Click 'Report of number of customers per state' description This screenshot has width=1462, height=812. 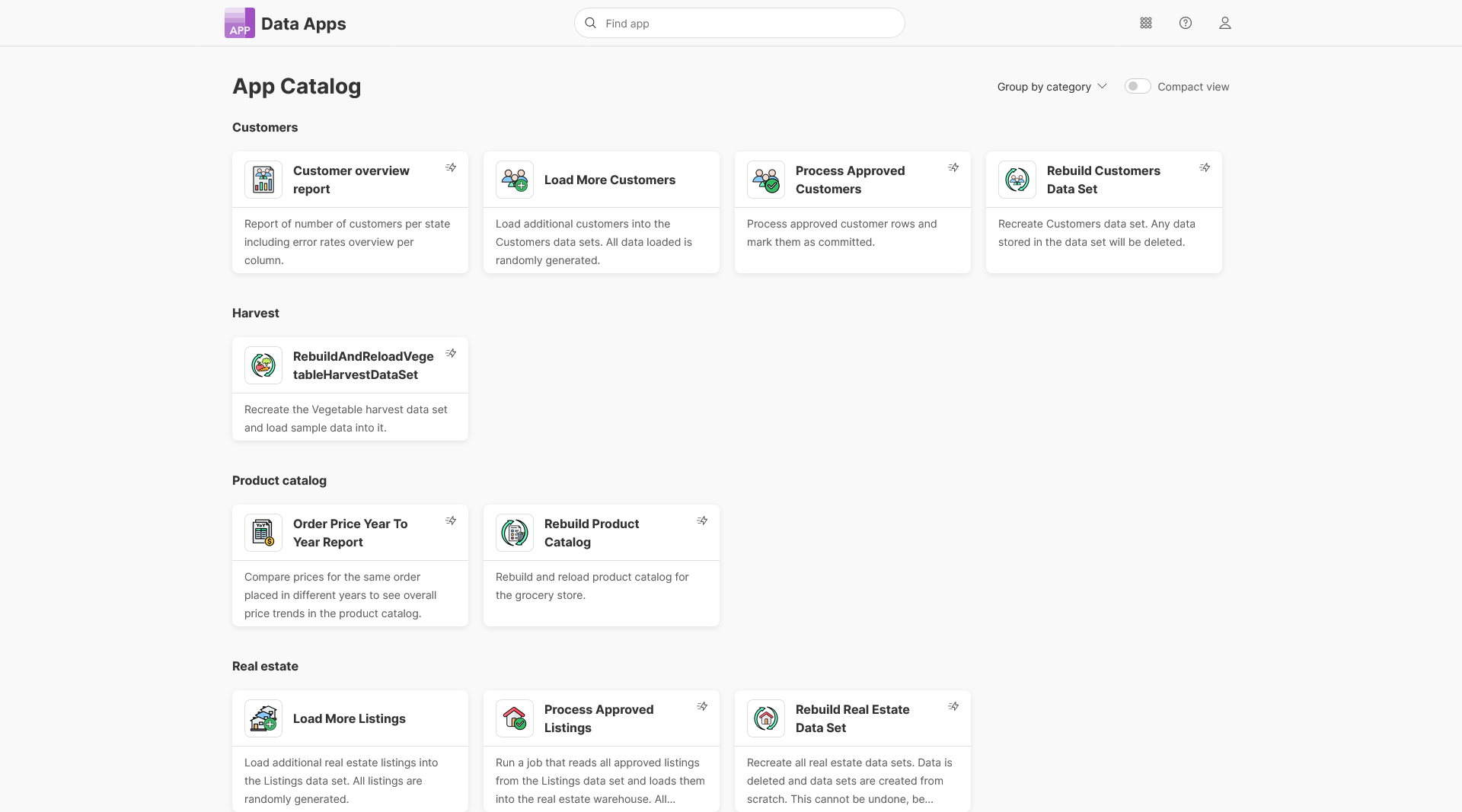347,242
